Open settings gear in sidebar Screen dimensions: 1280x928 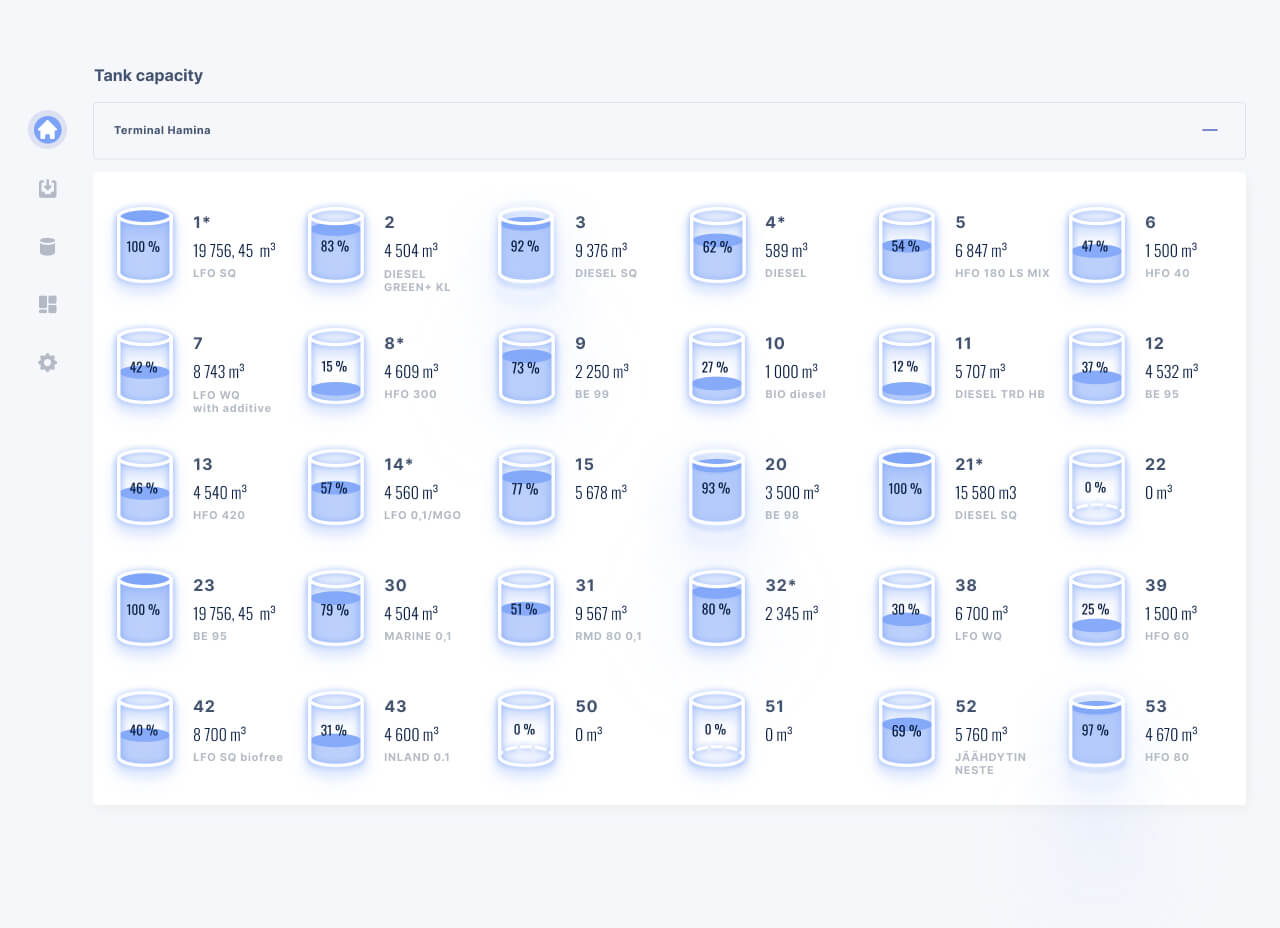click(47, 362)
